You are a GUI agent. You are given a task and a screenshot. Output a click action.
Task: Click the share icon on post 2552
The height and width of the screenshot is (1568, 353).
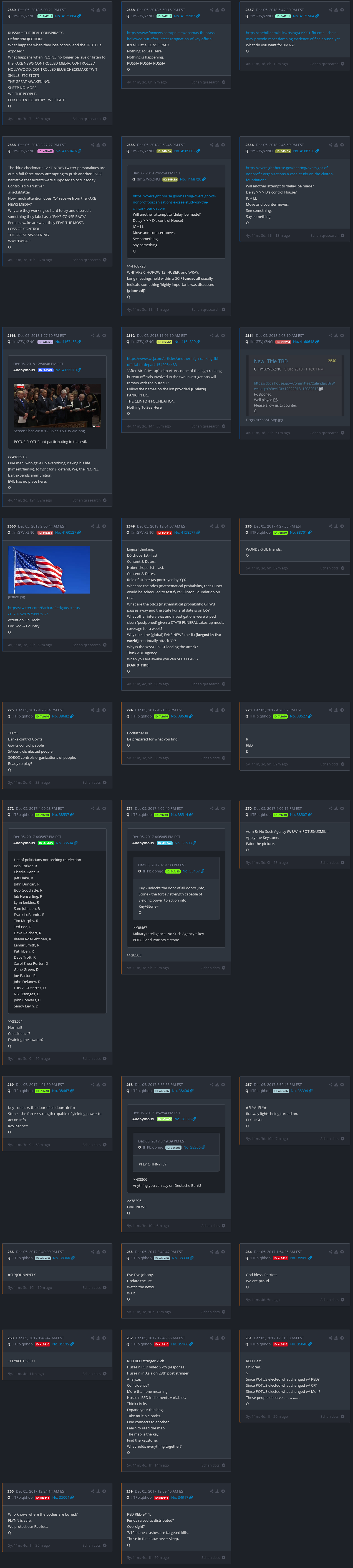211,335
